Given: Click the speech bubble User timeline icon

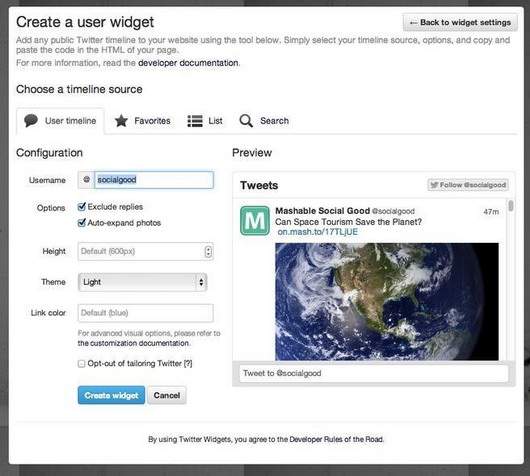Looking at the screenshot, I should tap(31, 120).
